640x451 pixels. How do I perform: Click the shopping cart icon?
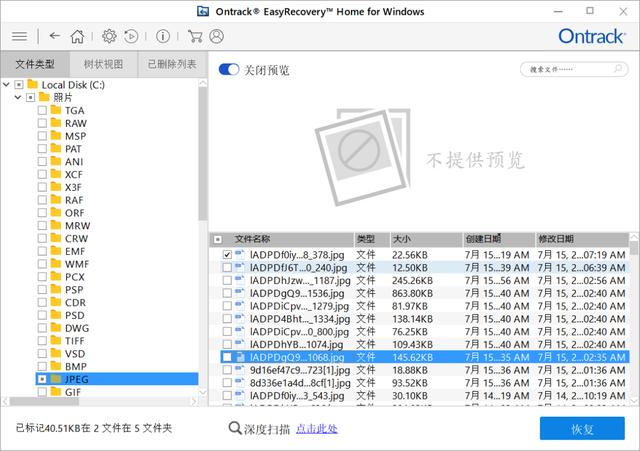(197, 36)
